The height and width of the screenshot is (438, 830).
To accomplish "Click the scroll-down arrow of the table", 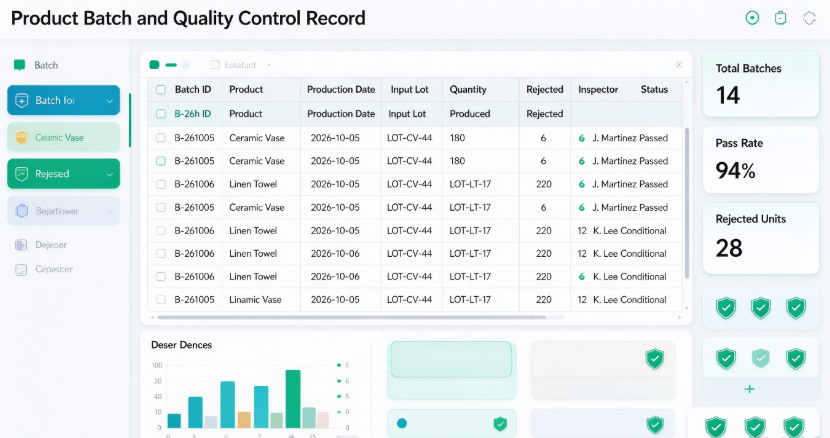I will pyautogui.click(x=687, y=308).
